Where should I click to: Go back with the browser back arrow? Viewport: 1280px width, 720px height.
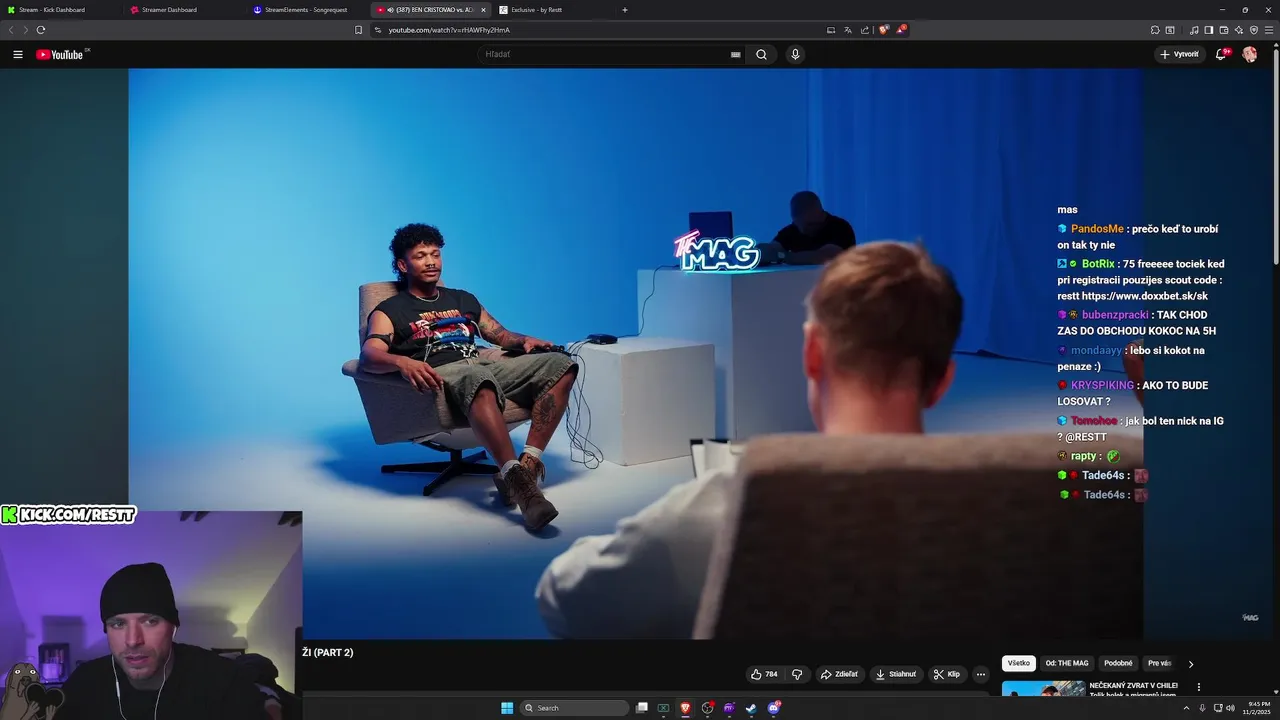point(11,30)
